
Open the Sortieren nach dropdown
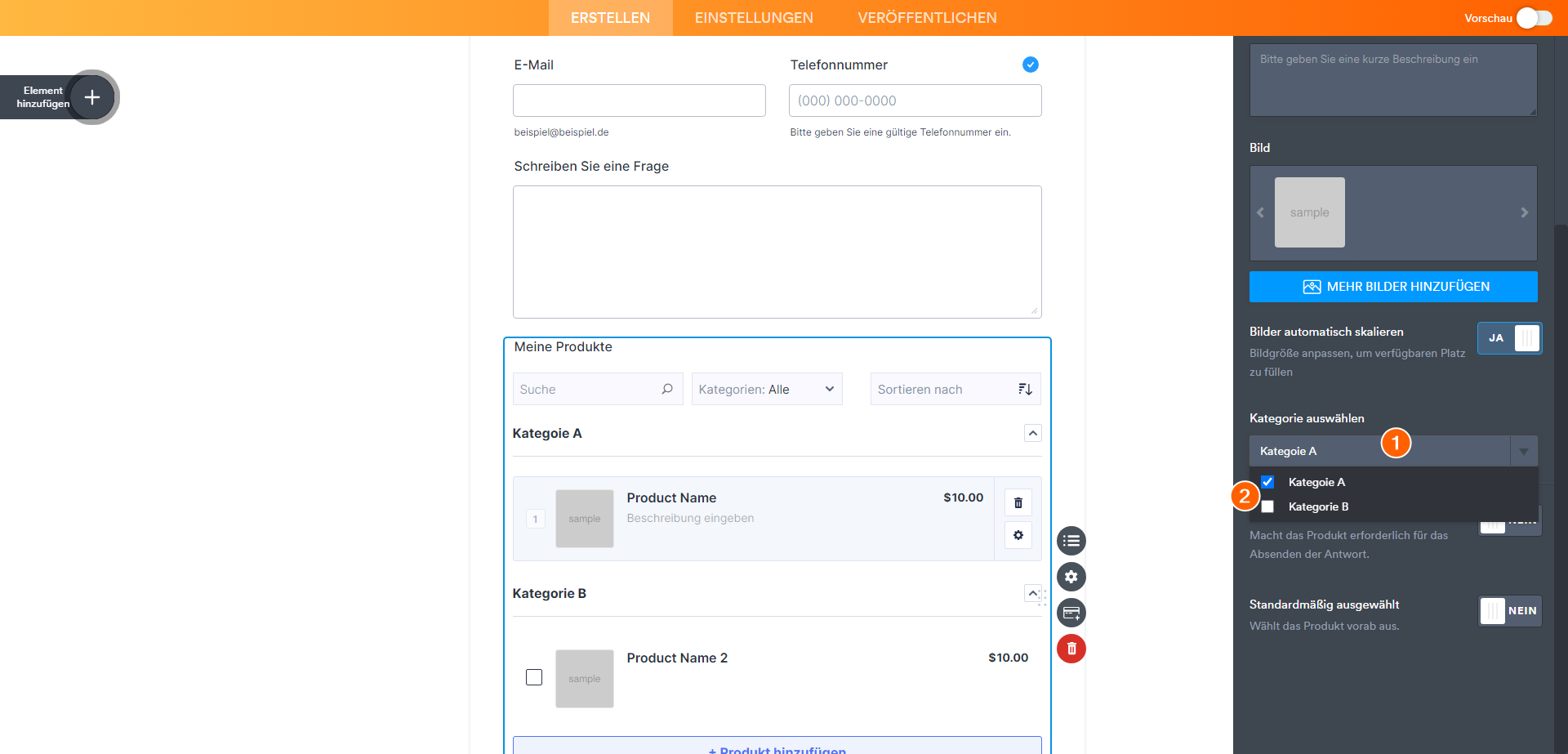pos(955,389)
